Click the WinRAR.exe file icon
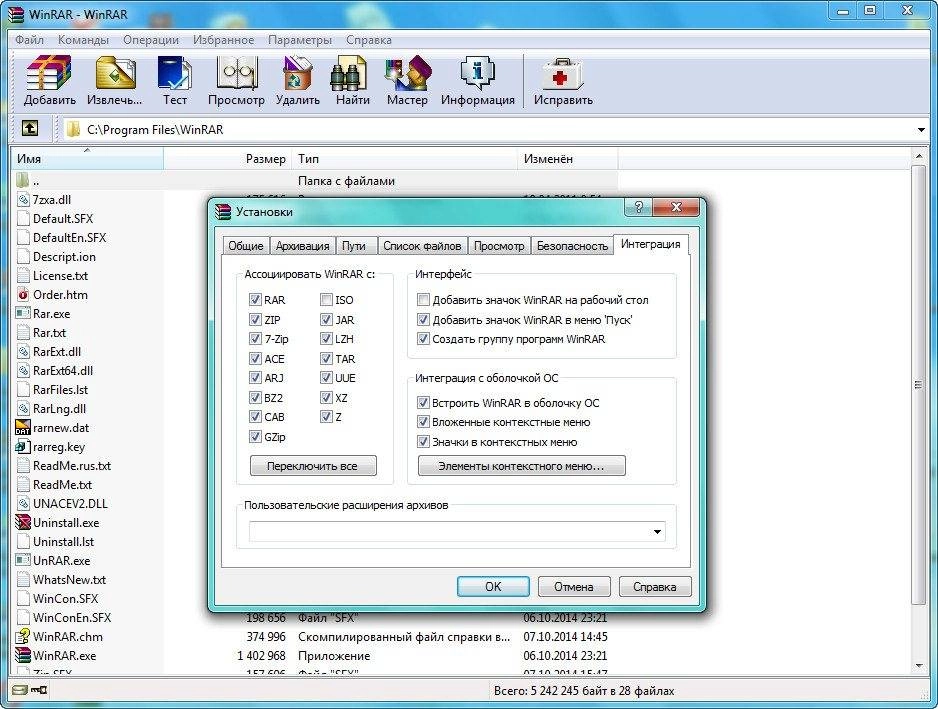This screenshot has height=709, width=938. (23, 655)
